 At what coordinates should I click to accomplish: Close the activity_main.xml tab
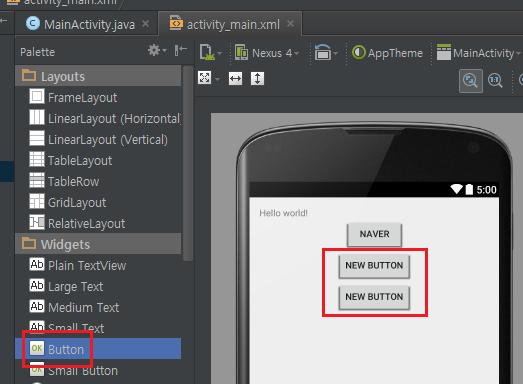coord(291,24)
